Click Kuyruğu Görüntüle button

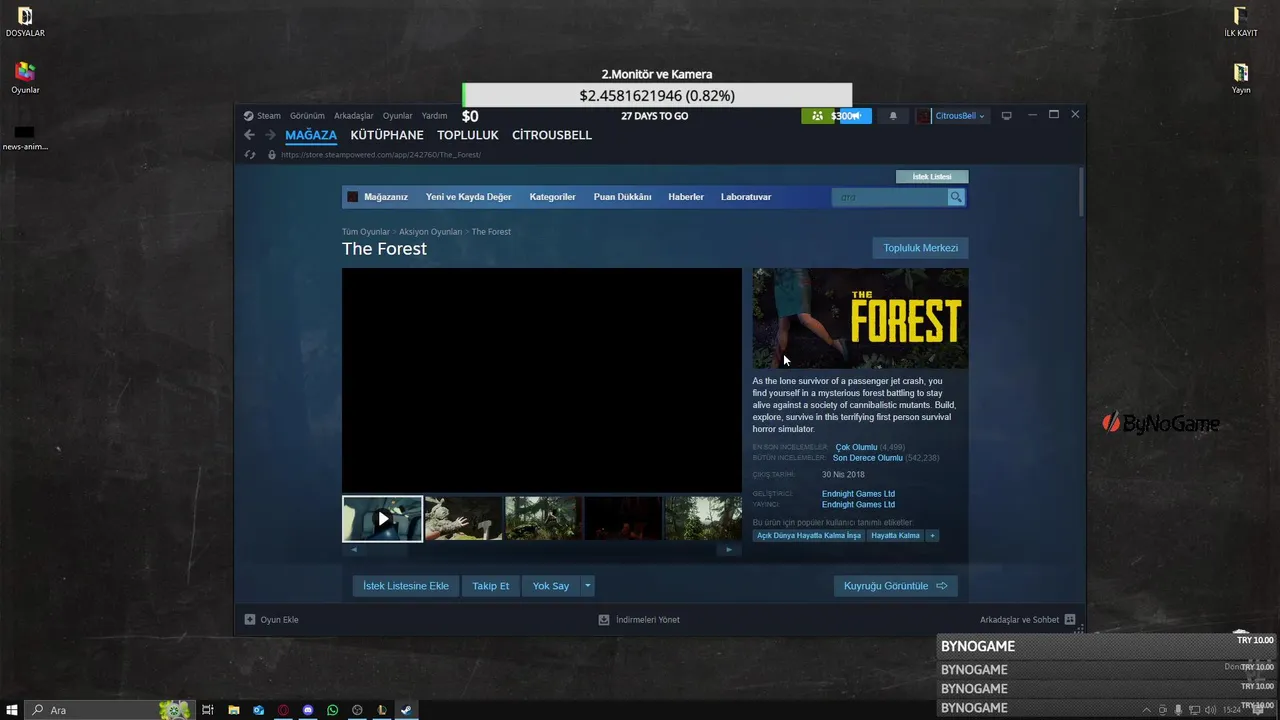(x=895, y=586)
